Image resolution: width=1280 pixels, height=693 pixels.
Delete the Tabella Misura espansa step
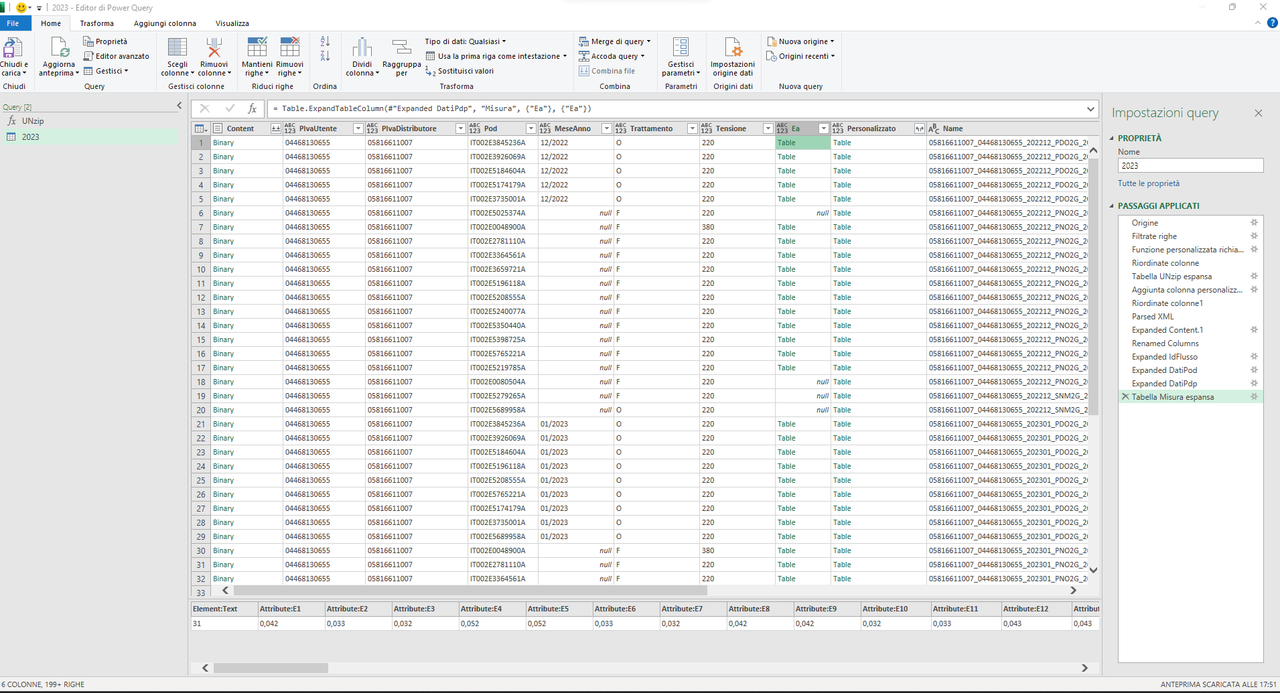1125,397
